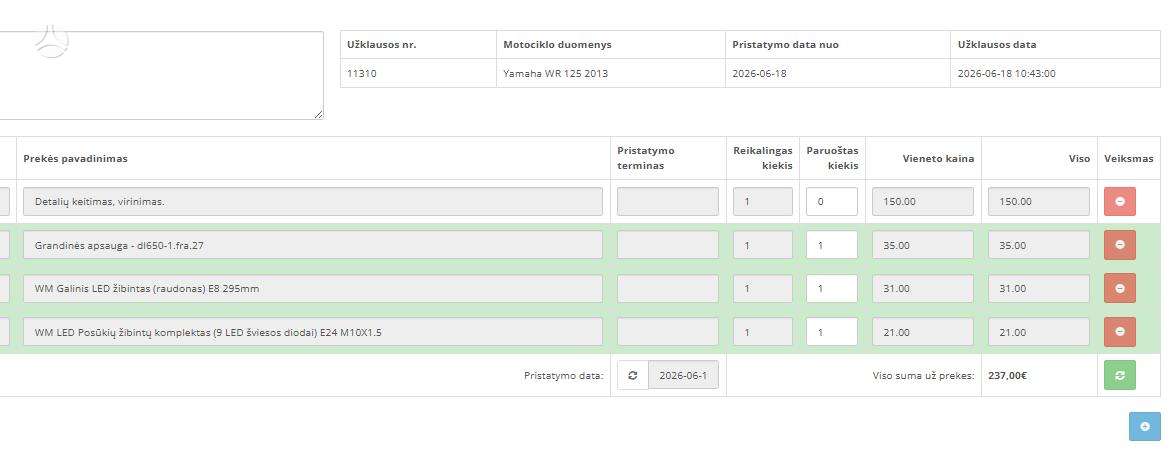Click Pristatymo terminas field in Grandinės apsauga row
The height and width of the screenshot is (452, 1171).
click(x=668, y=245)
